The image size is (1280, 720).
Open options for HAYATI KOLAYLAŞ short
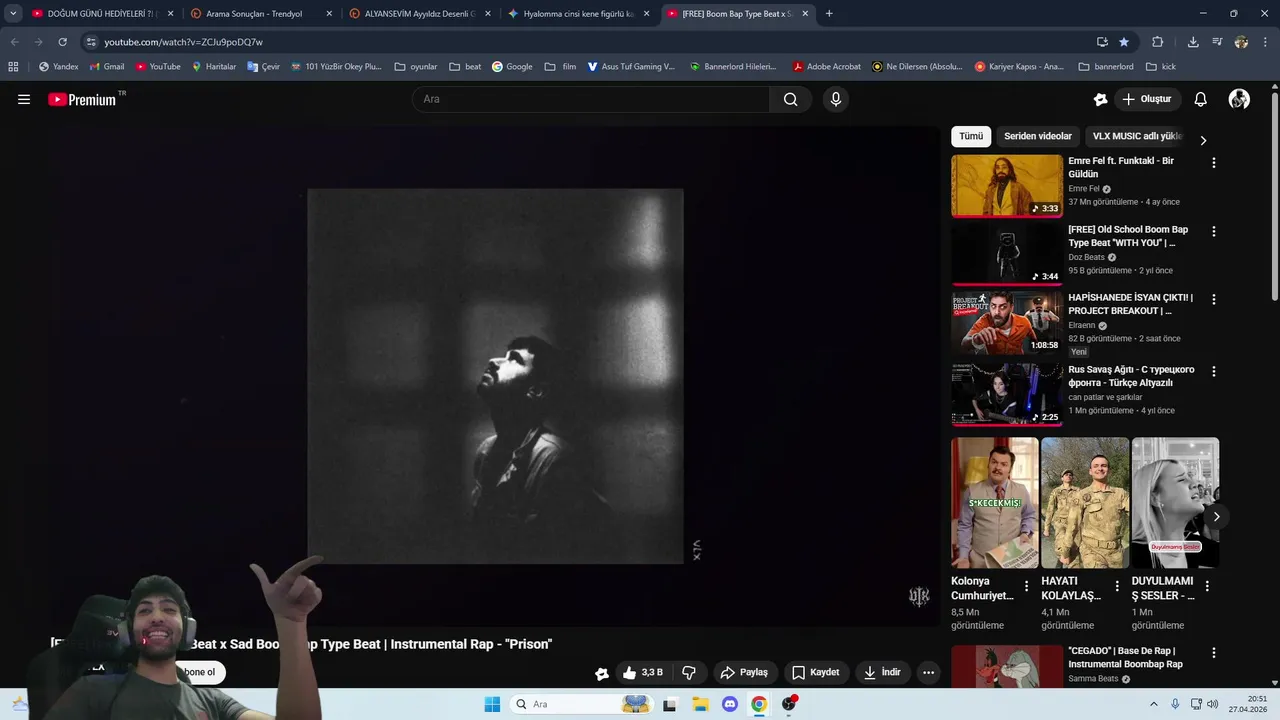pyautogui.click(x=1116, y=586)
